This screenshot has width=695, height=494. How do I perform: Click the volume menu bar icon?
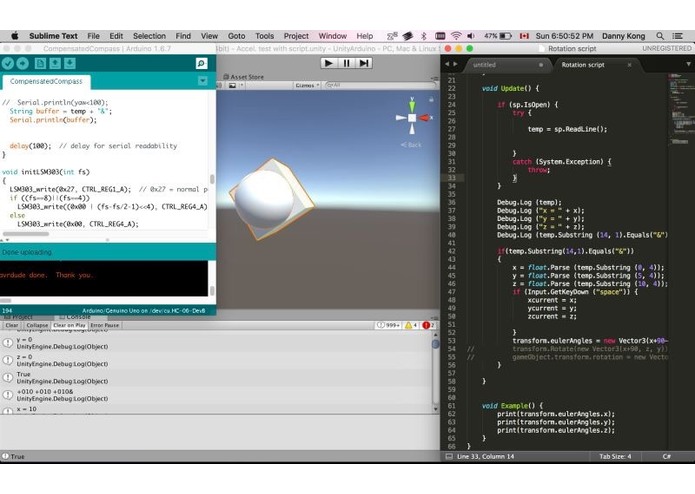[x=471, y=36]
